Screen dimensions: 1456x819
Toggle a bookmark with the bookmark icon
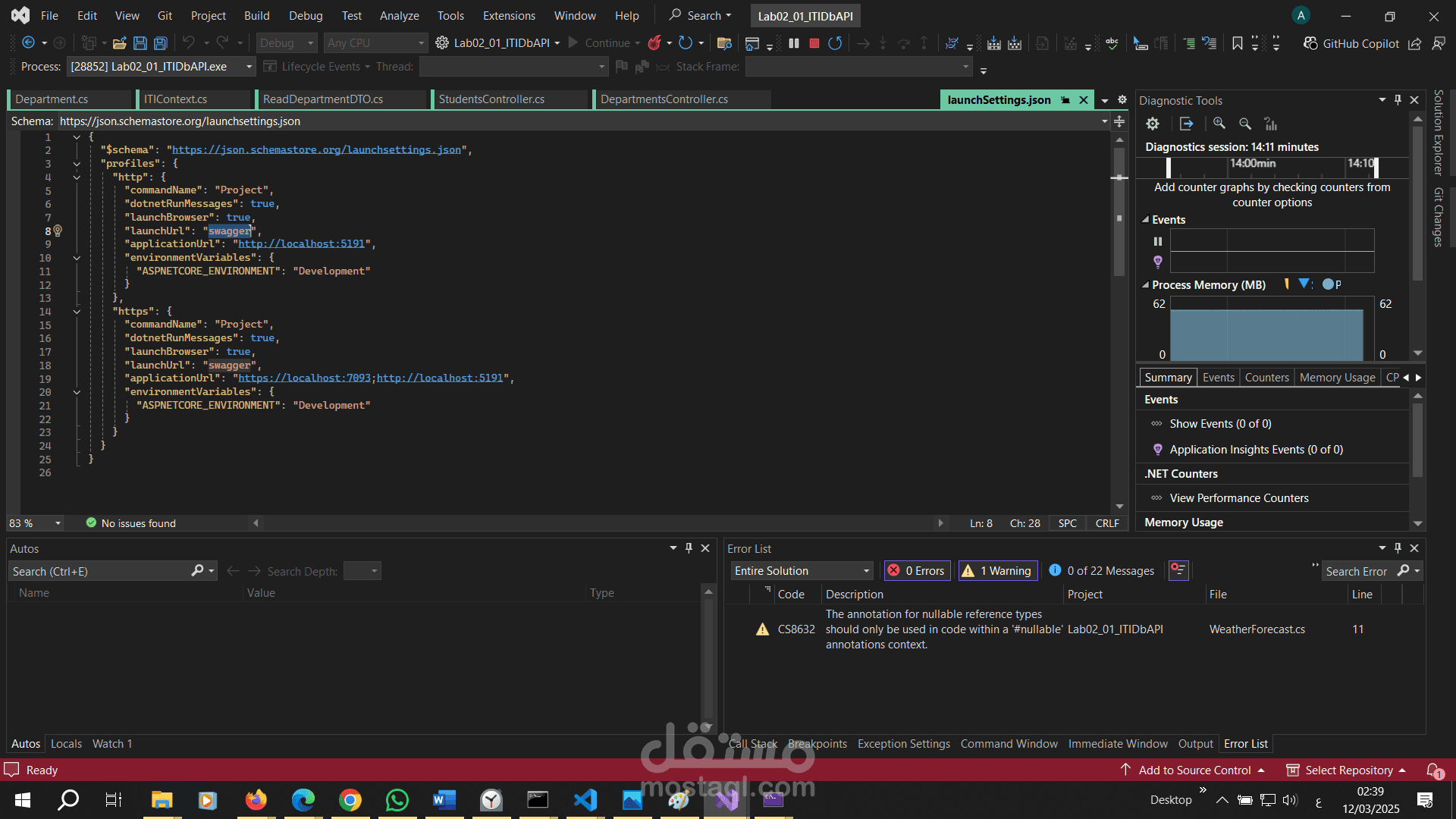point(1238,43)
